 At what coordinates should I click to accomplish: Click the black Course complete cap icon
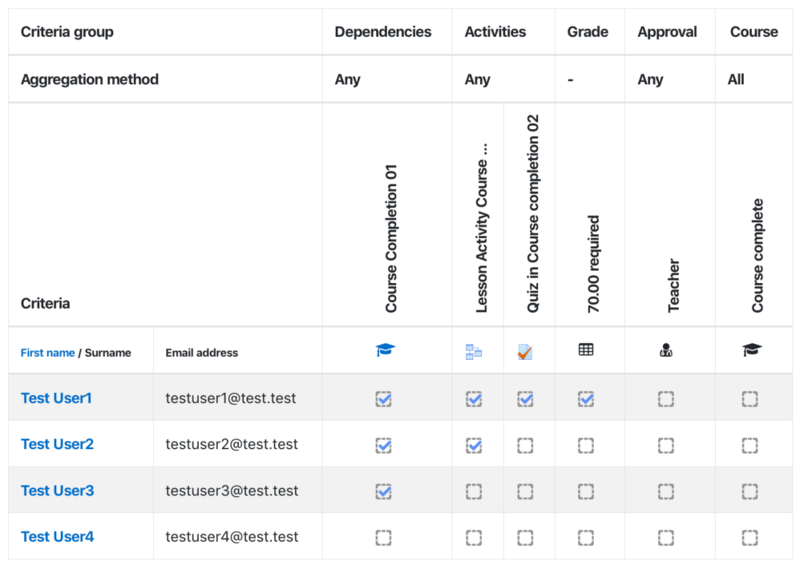(x=752, y=350)
